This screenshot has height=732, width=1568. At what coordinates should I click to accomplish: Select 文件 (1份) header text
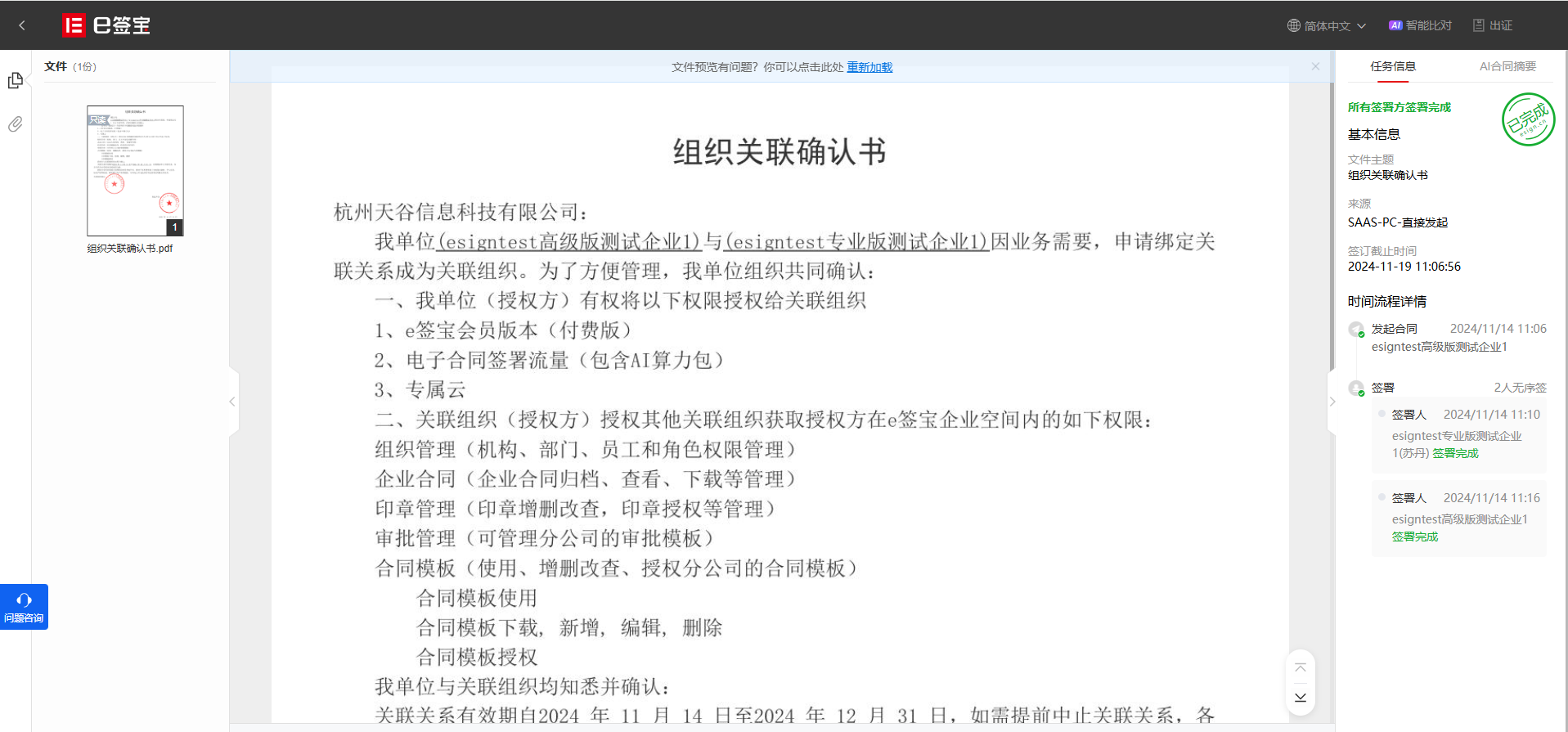[70, 66]
